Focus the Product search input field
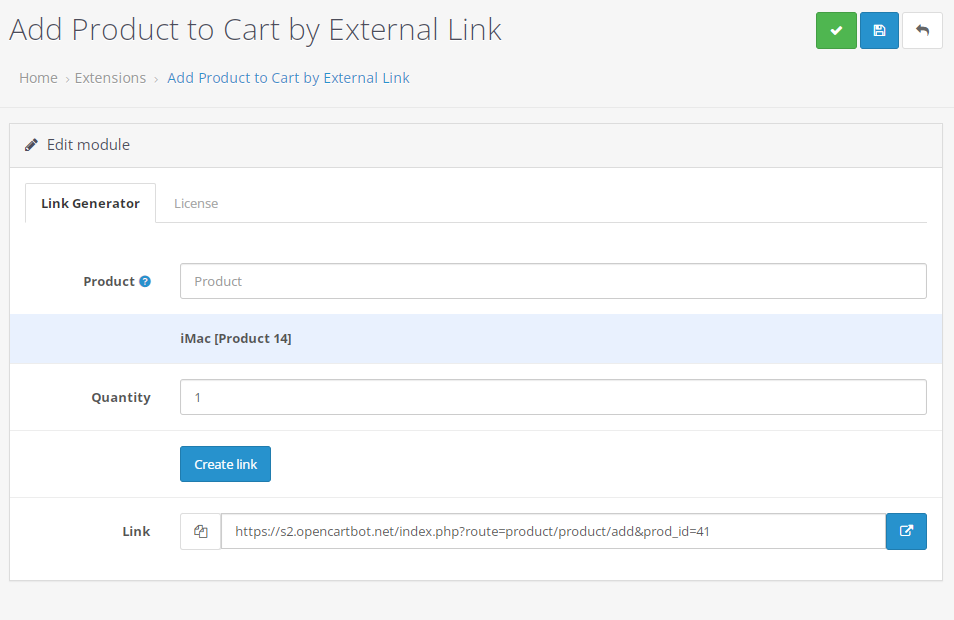The image size is (954, 620). pyautogui.click(x=553, y=281)
